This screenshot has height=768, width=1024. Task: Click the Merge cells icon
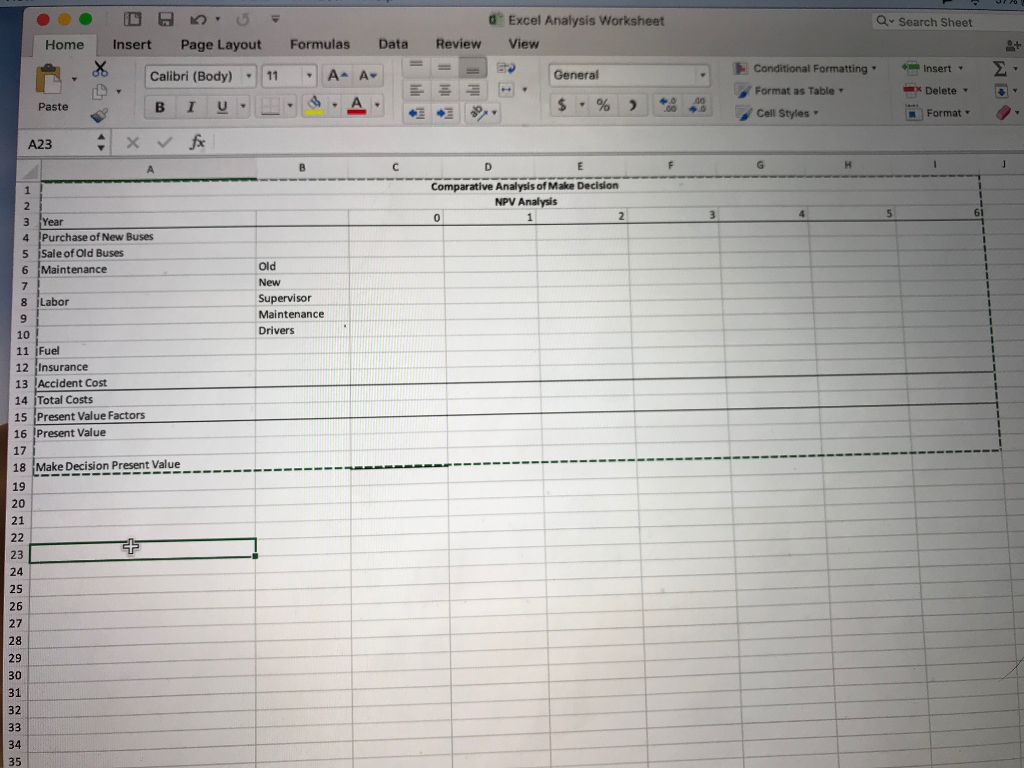tap(506, 89)
